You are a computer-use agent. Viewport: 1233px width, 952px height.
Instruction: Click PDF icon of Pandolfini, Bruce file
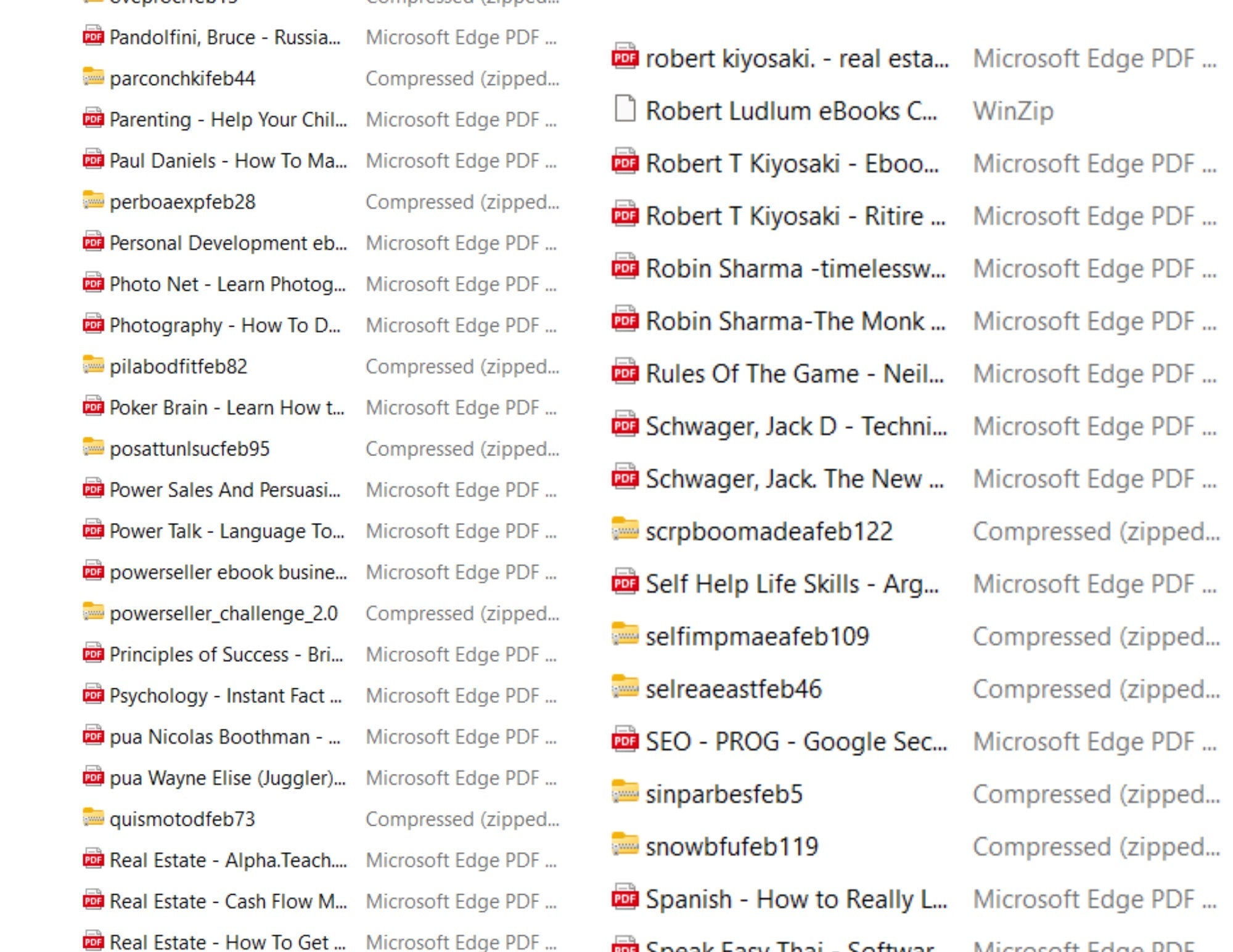pyautogui.click(x=93, y=36)
